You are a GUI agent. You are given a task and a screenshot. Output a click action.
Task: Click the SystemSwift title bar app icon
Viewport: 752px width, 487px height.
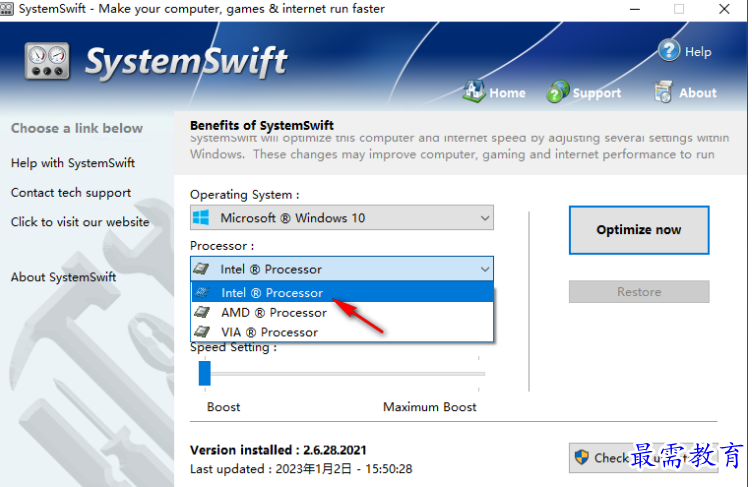(x=7, y=9)
